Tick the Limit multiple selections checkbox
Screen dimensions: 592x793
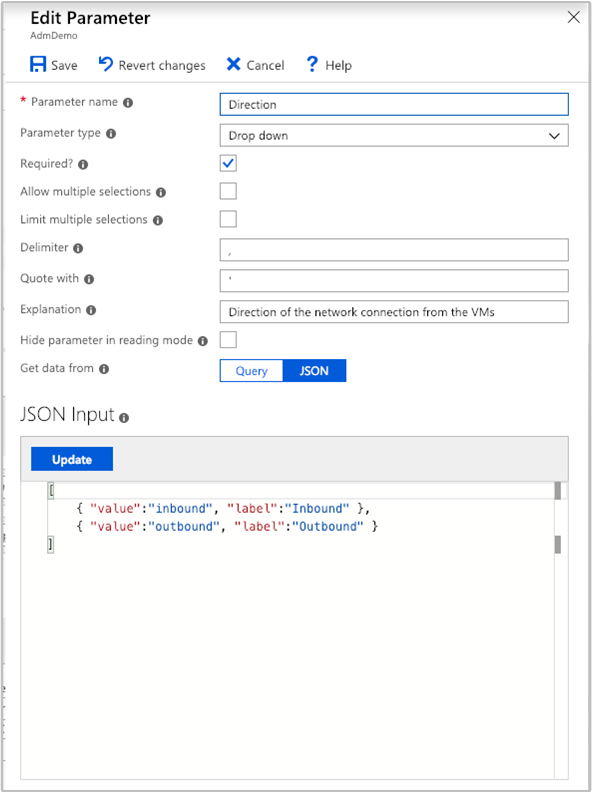coord(228,219)
